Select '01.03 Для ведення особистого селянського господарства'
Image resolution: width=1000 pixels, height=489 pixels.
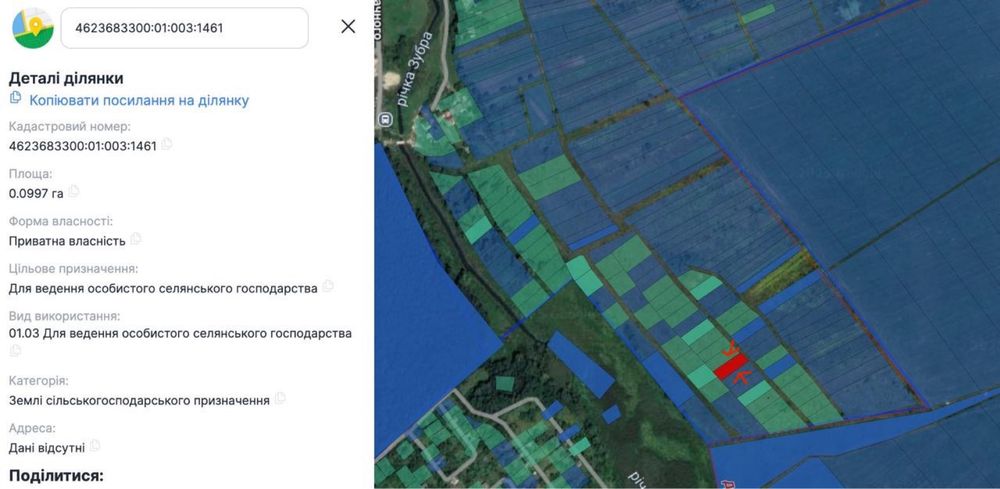[180, 333]
